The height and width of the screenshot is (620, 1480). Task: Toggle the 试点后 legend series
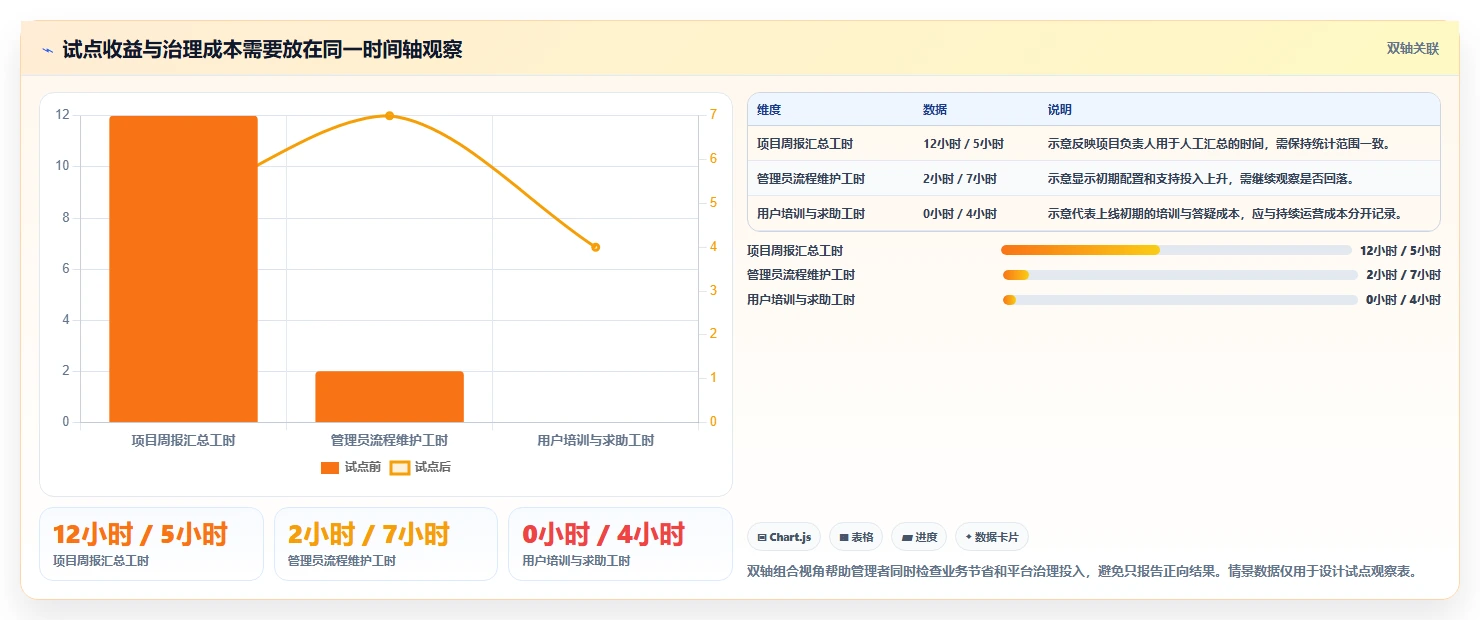tap(420, 467)
